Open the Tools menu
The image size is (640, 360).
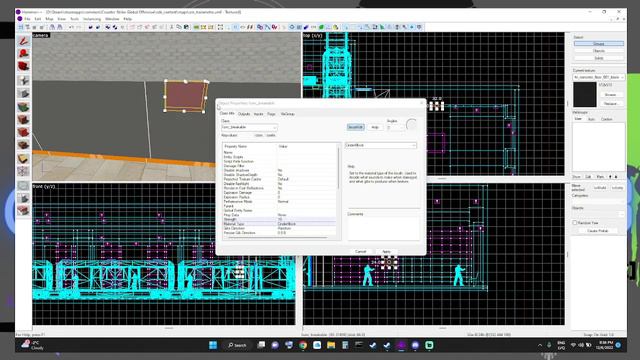(x=74, y=19)
